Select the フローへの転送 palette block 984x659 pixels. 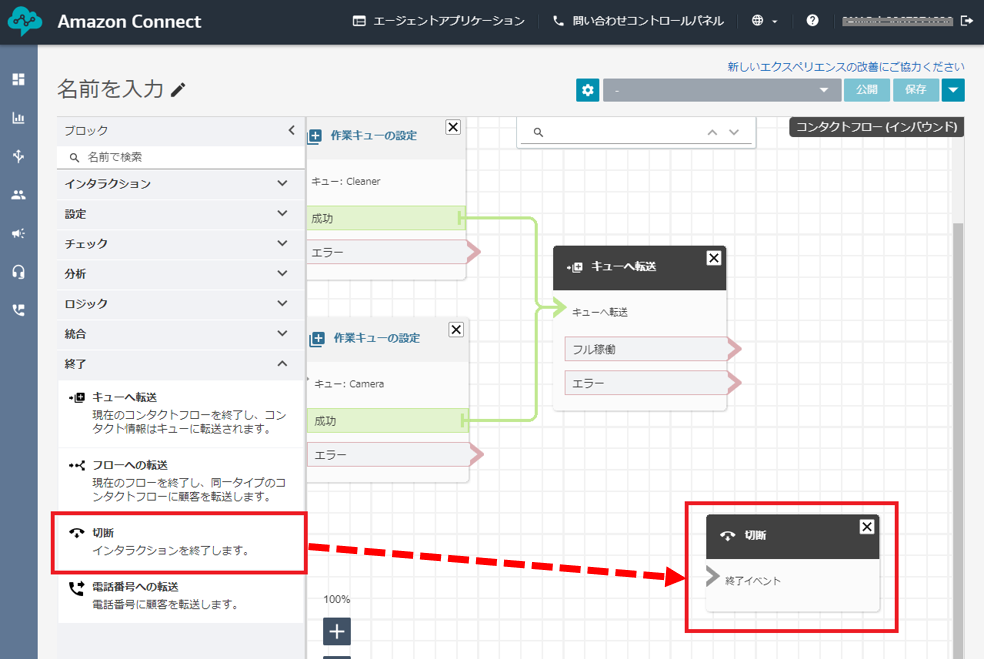[x=181, y=480]
